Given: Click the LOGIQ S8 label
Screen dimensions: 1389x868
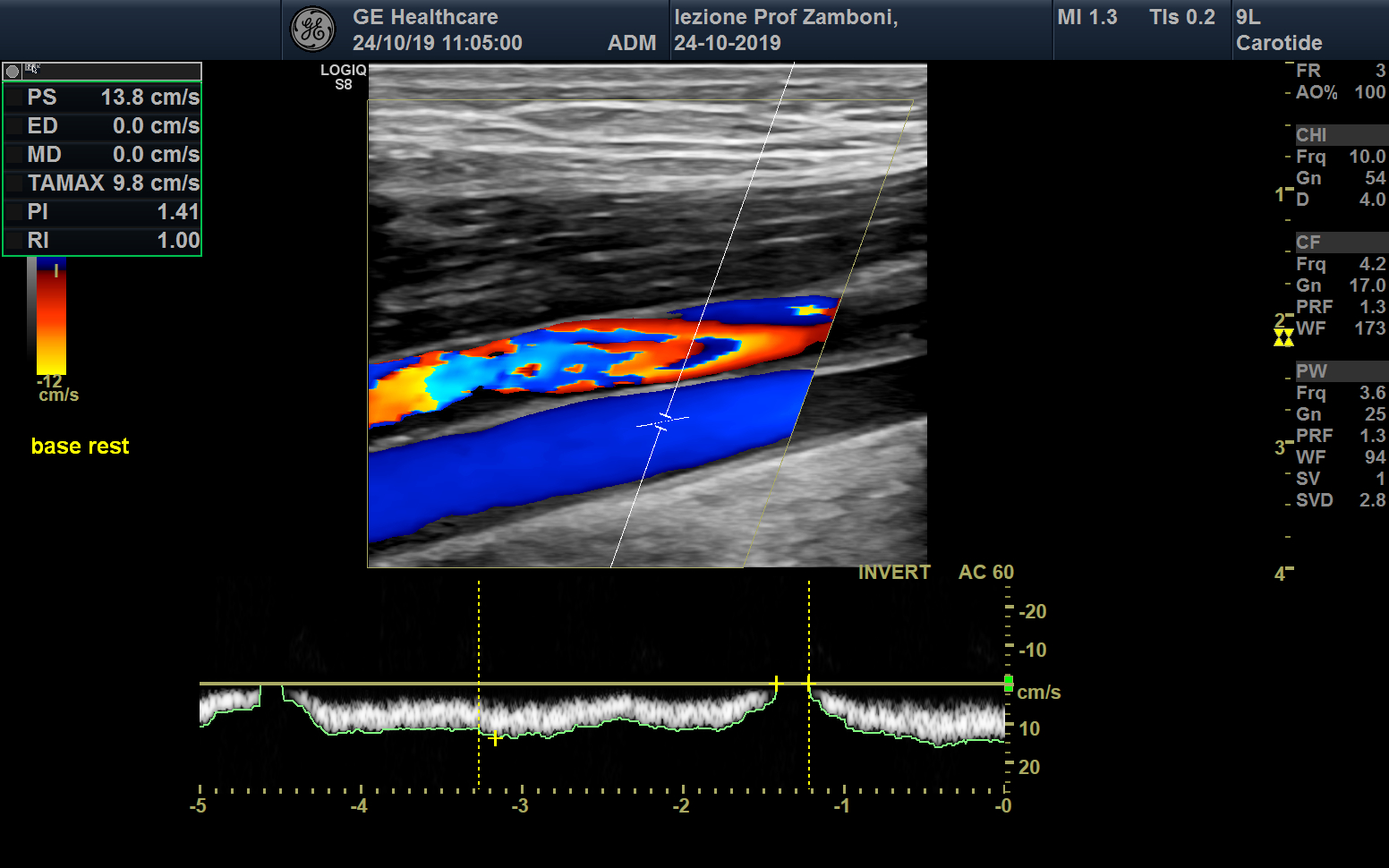Looking at the screenshot, I should (x=343, y=77).
